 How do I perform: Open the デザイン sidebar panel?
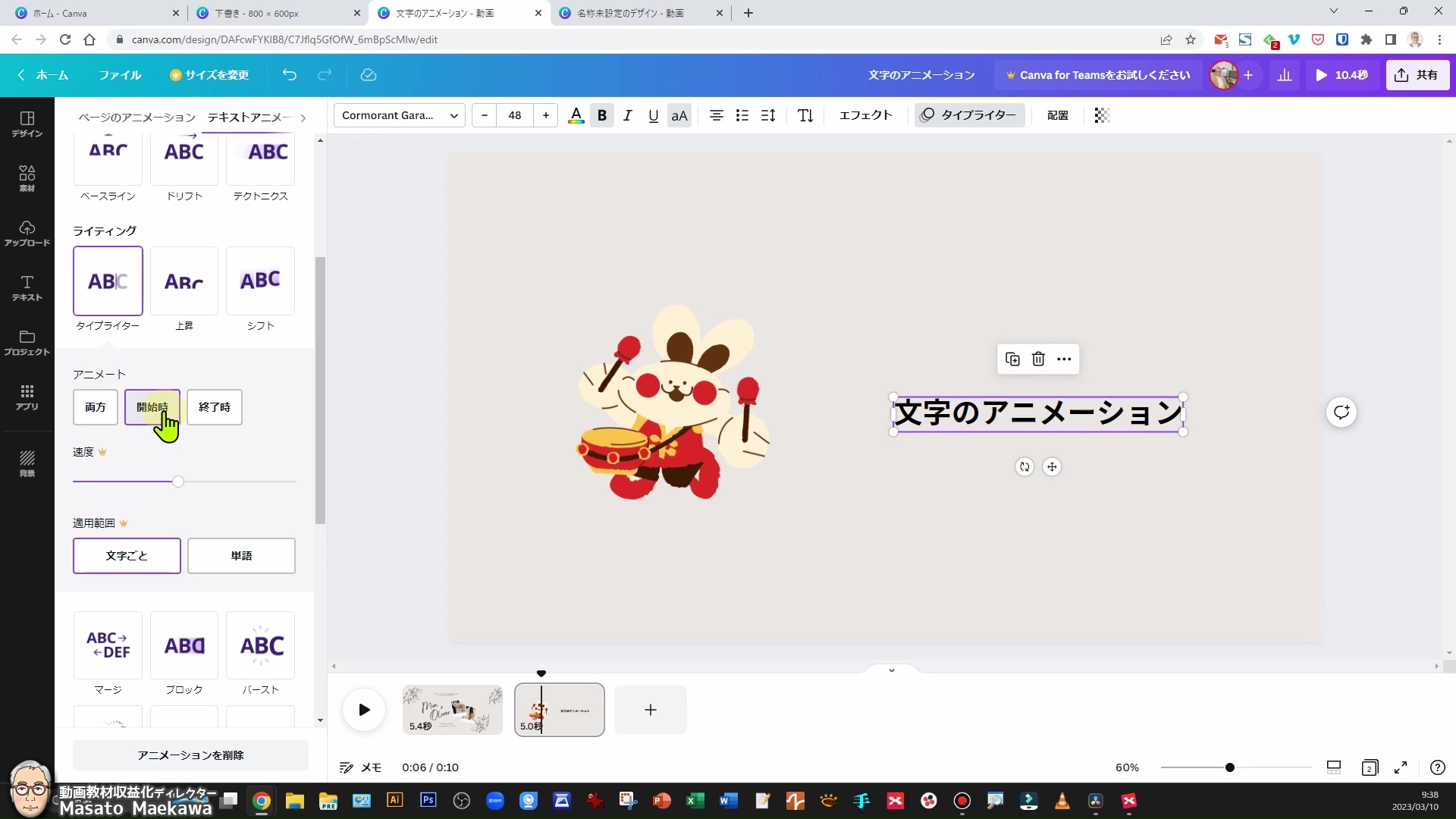pos(27,124)
